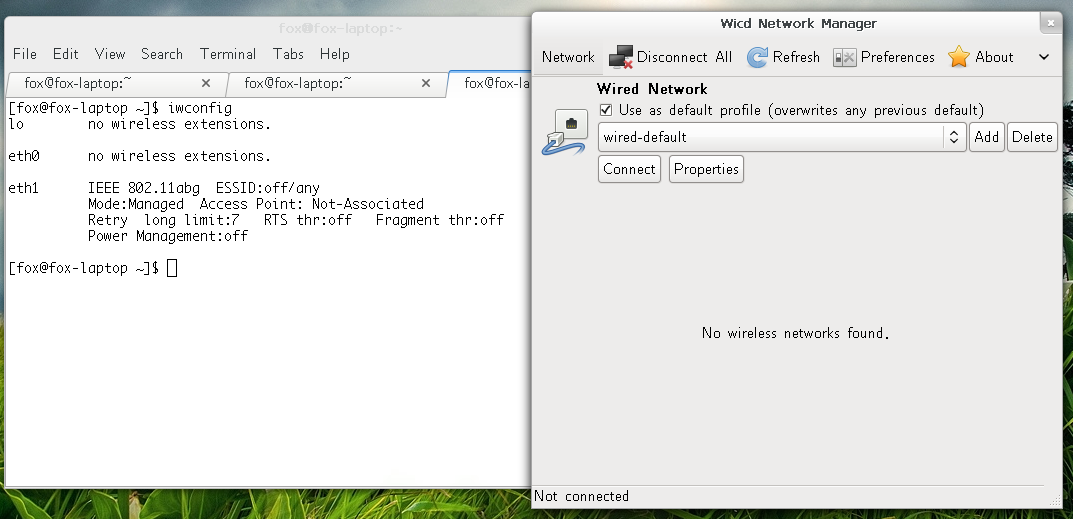Close the second fox@fox-laptop terminal tab

pos(427,84)
